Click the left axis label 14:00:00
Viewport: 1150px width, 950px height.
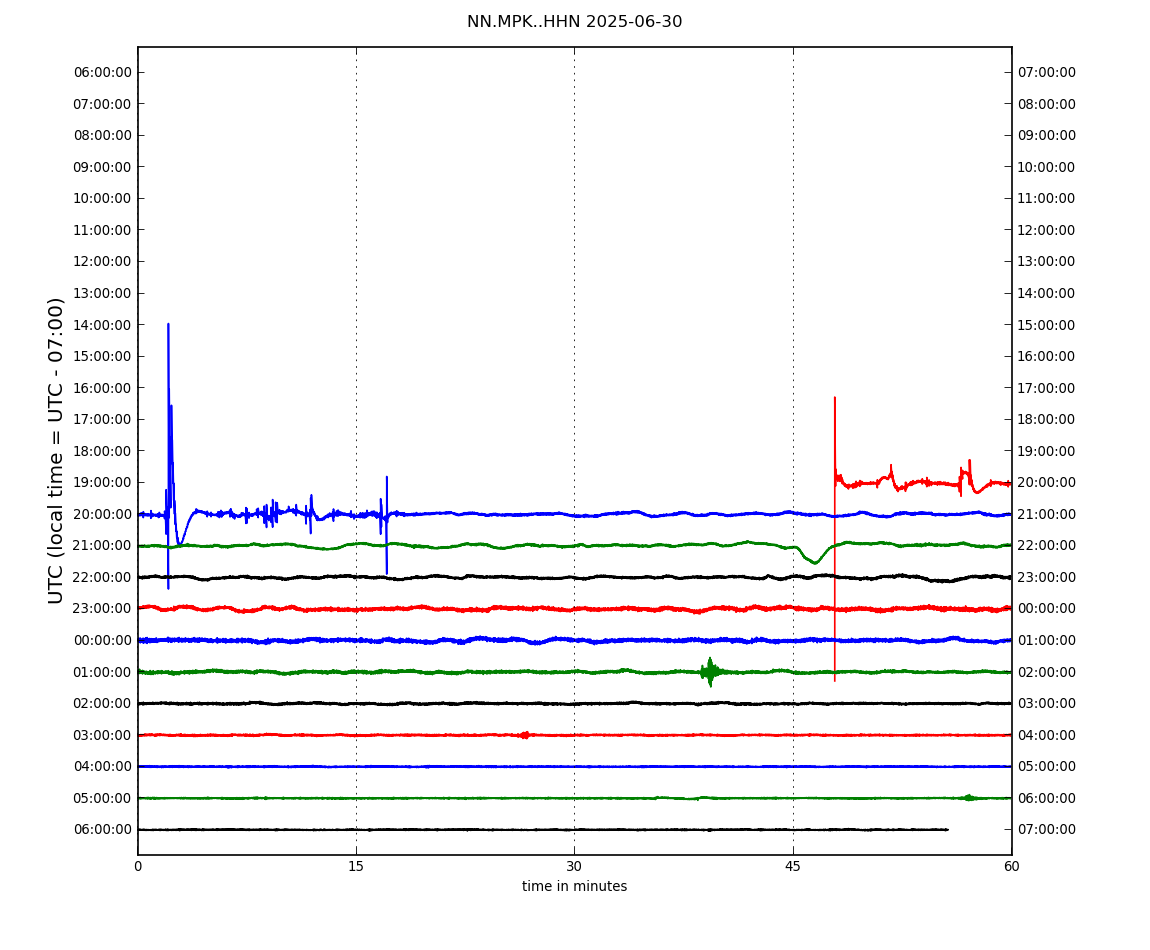[x=103, y=325]
